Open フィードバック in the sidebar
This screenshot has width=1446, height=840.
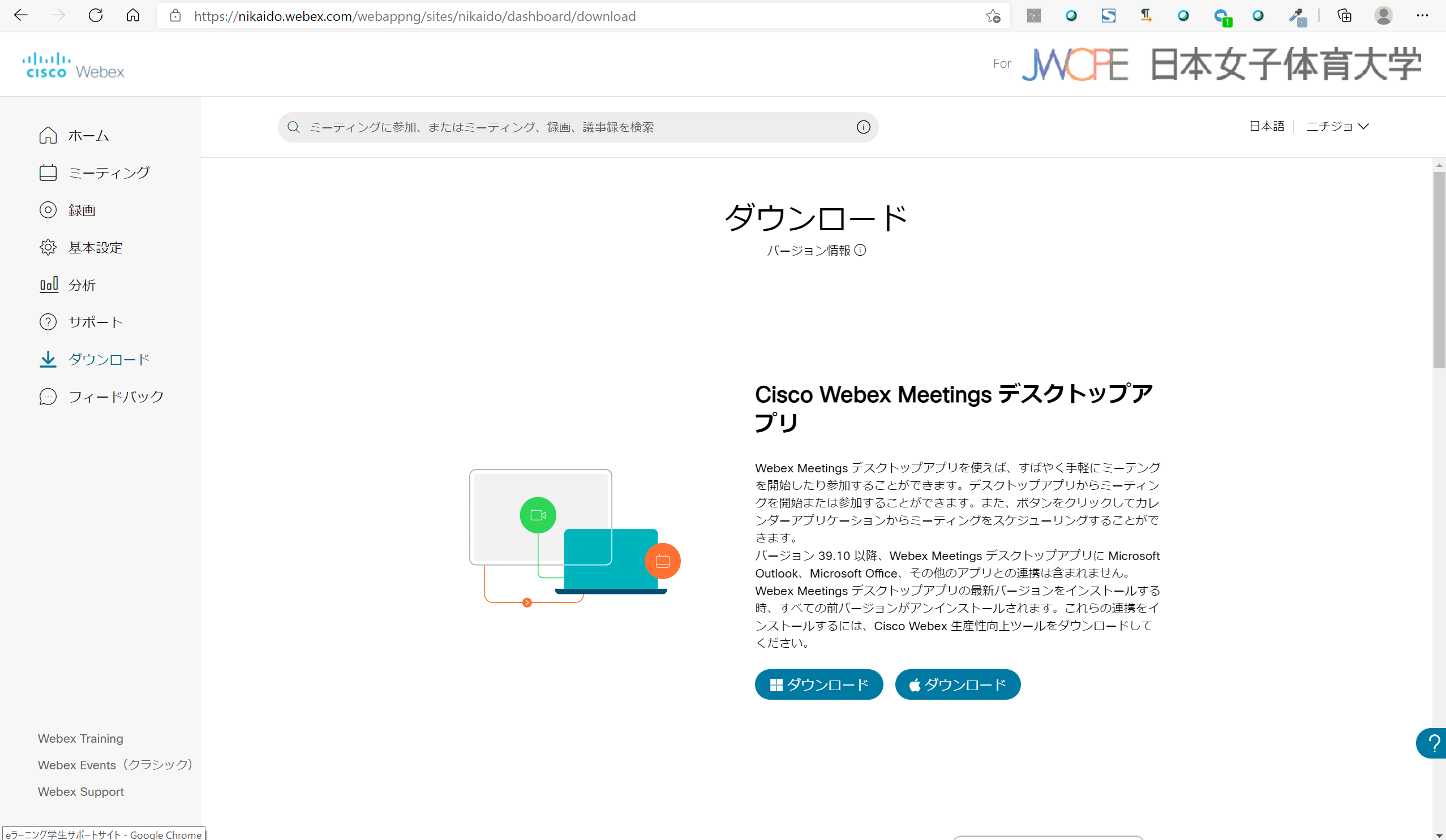(x=117, y=396)
